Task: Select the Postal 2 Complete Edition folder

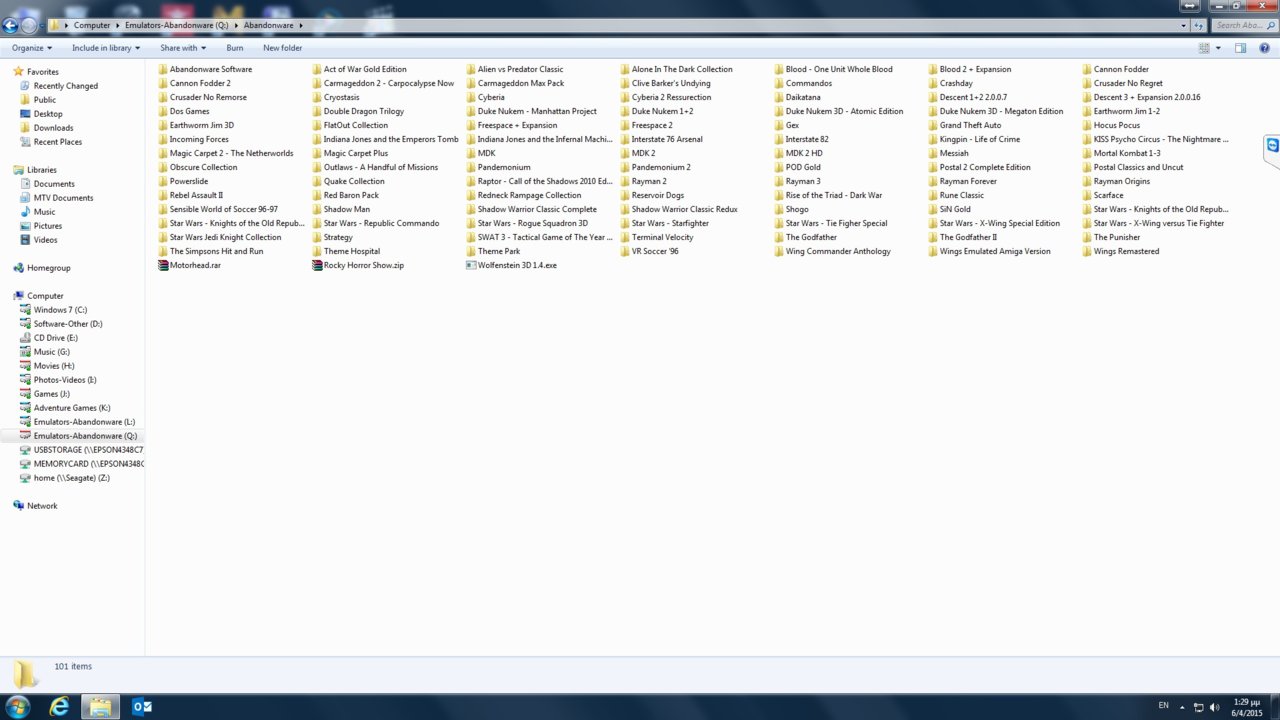Action: [x=985, y=167]
